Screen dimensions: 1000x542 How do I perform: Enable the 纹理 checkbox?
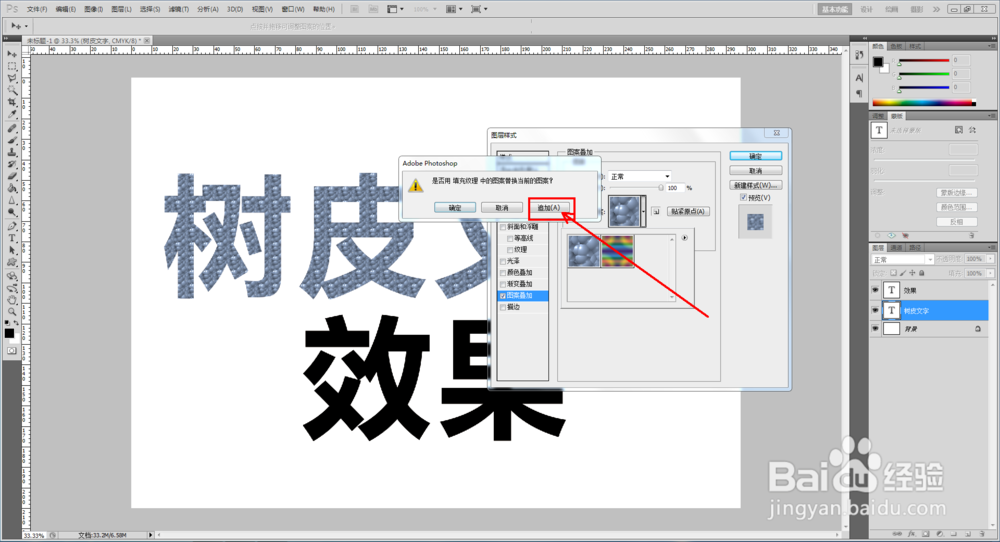coord(510,250)
